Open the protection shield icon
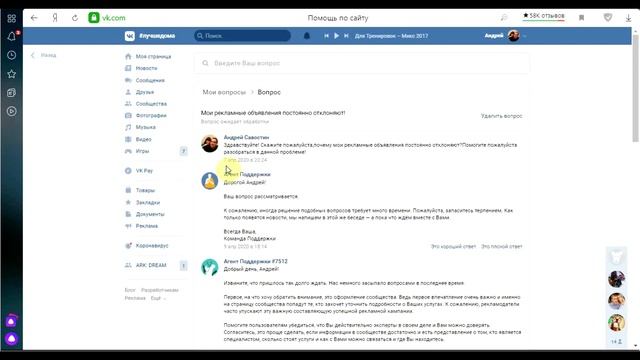 (x=608, y=18)
